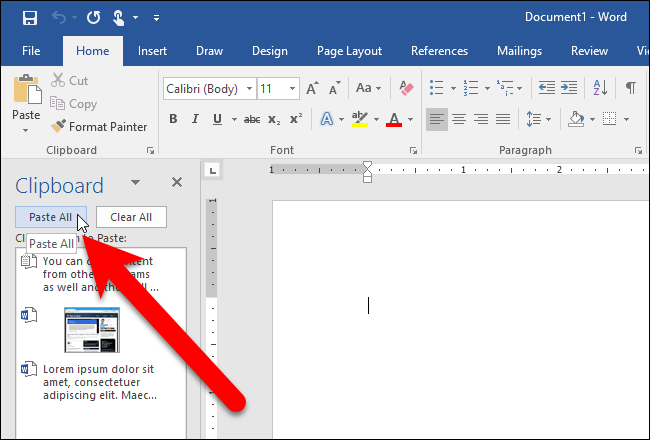Viewport: 650px width, 440px height.
Task: Open the Mailings tab
Action: [519, 51]
